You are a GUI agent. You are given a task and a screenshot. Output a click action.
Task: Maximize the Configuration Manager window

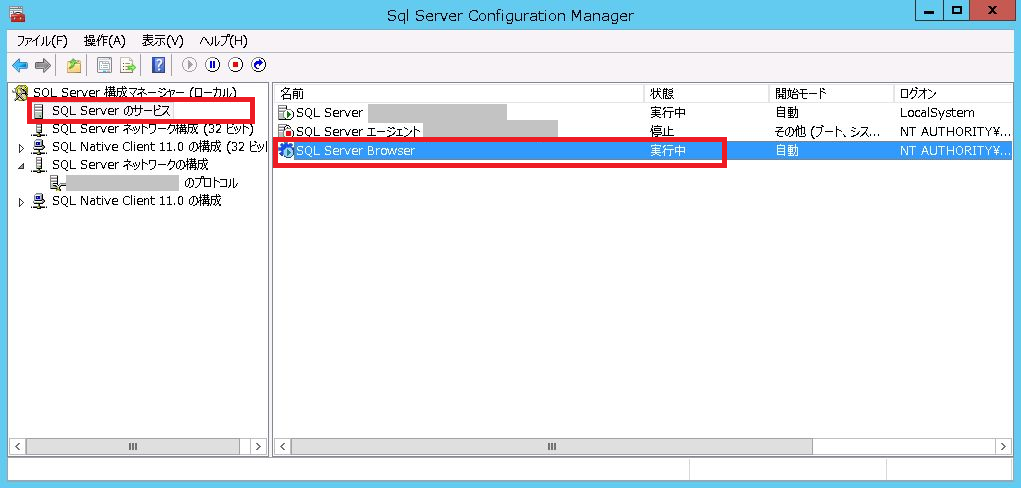pos(957,11)
